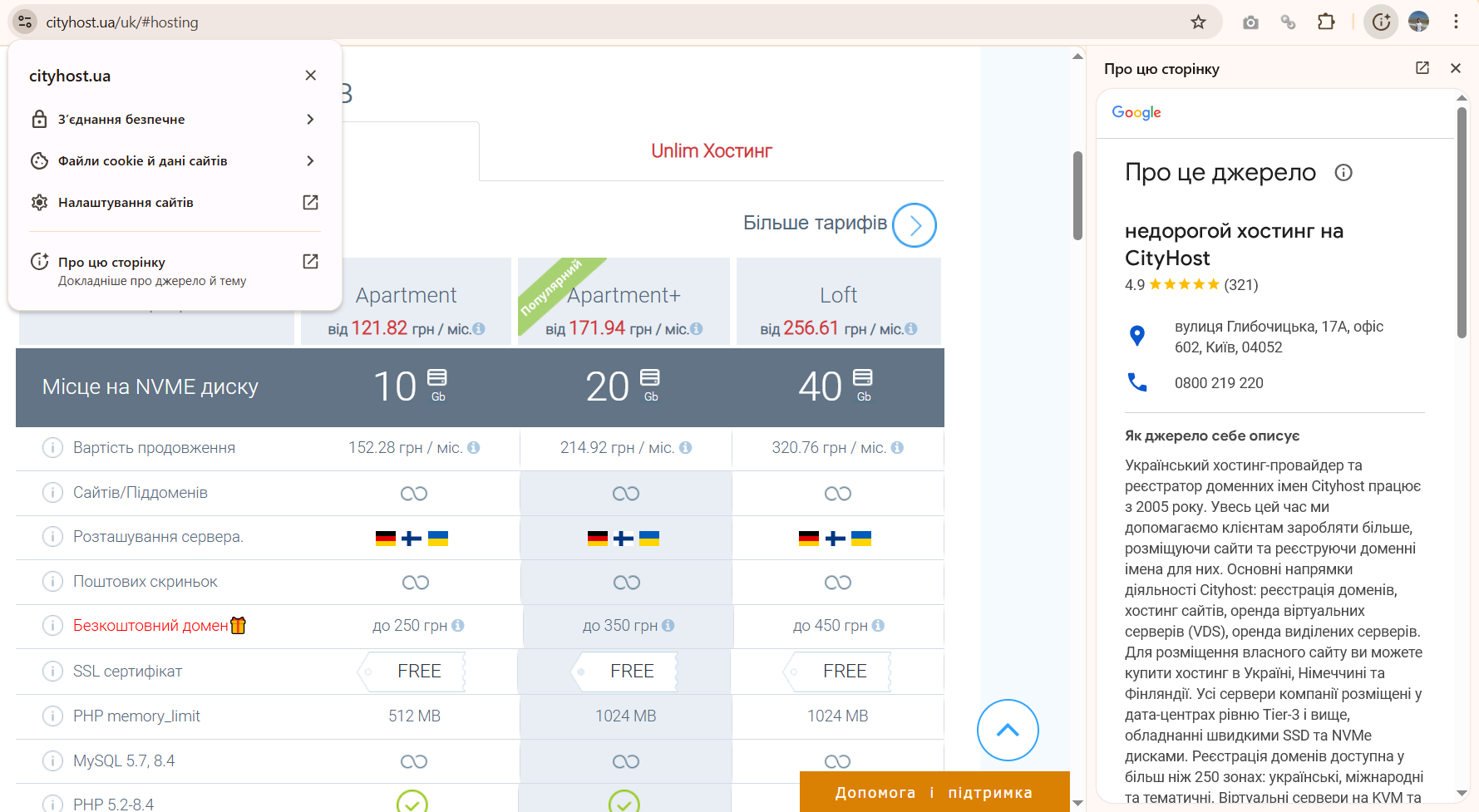This screenshot has width=1479, height=812.
Task: Click the profile avatar icon in the toolbar
Action: coord(1419,22)
